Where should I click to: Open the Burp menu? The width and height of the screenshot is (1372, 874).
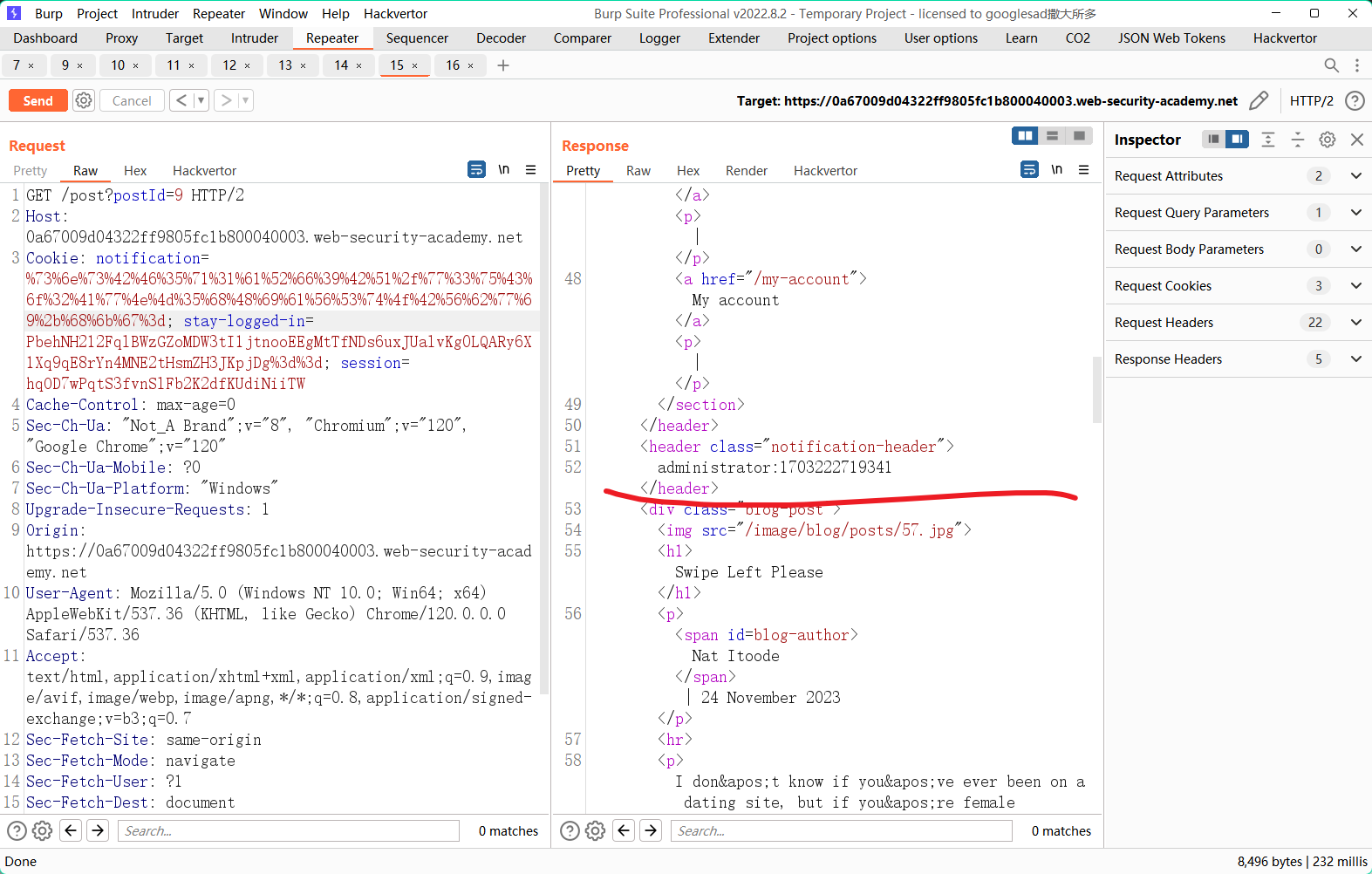49,13
